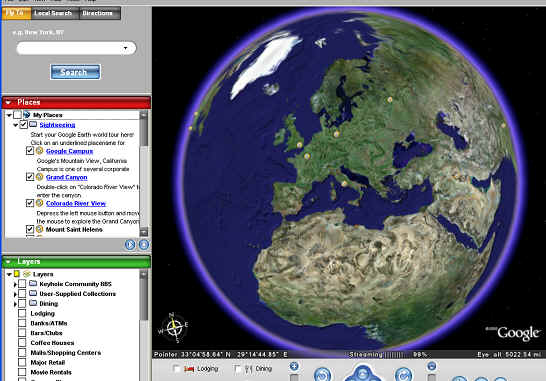Tick the Coffee Houses layer checkbox
546x381 pixels.
(x=22, y=343)
